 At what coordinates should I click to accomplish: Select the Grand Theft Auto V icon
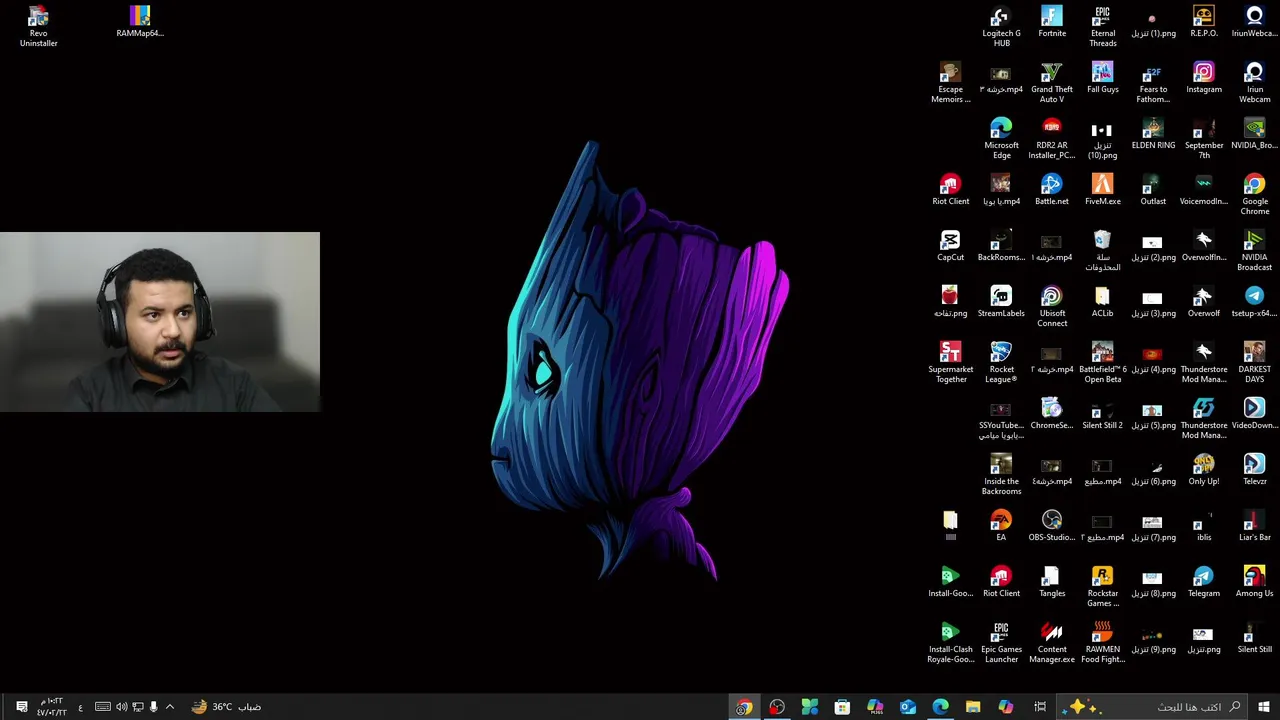[x=1052, y=82]
